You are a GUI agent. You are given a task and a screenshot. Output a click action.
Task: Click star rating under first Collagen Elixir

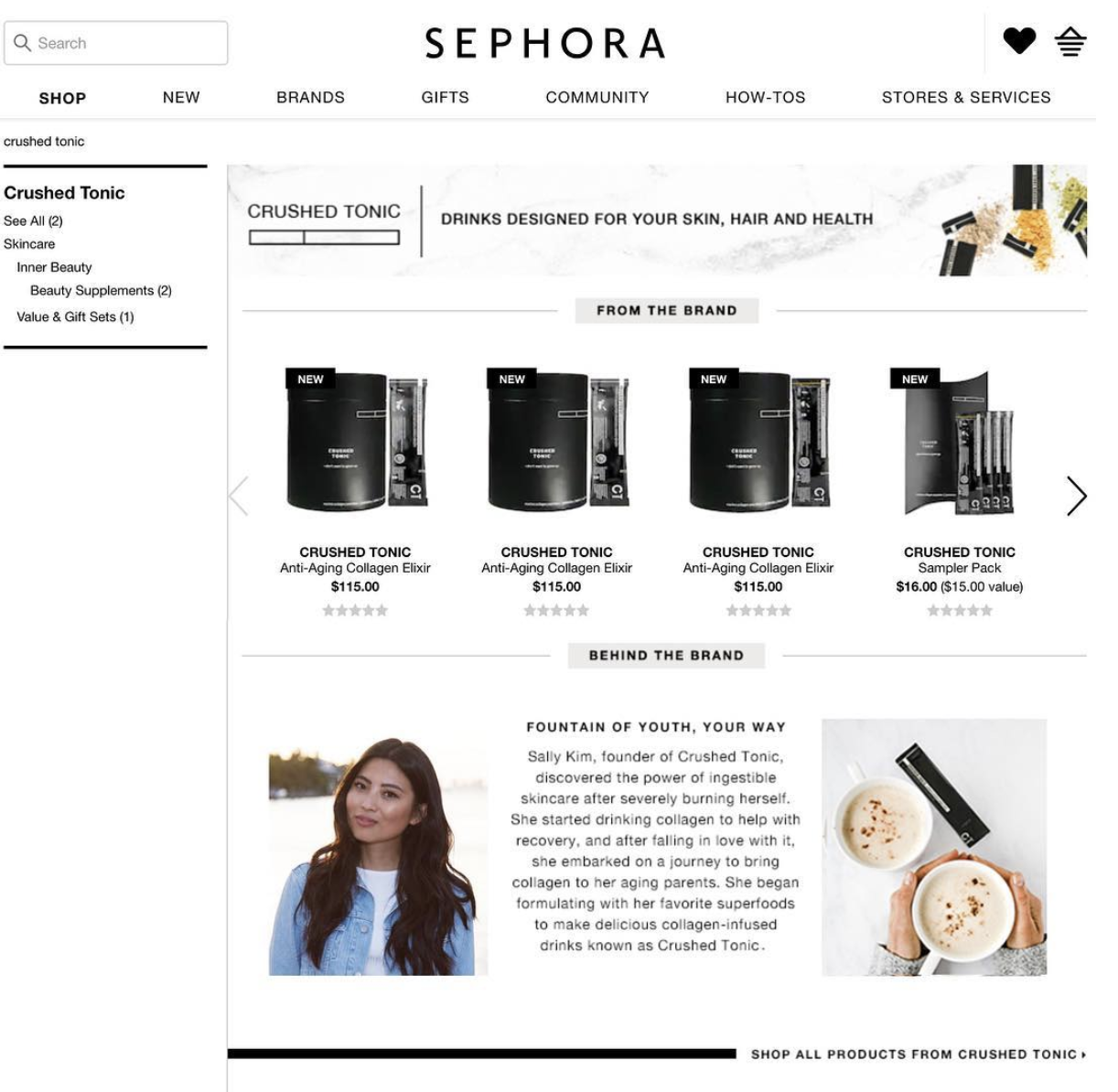click(355, 610)
